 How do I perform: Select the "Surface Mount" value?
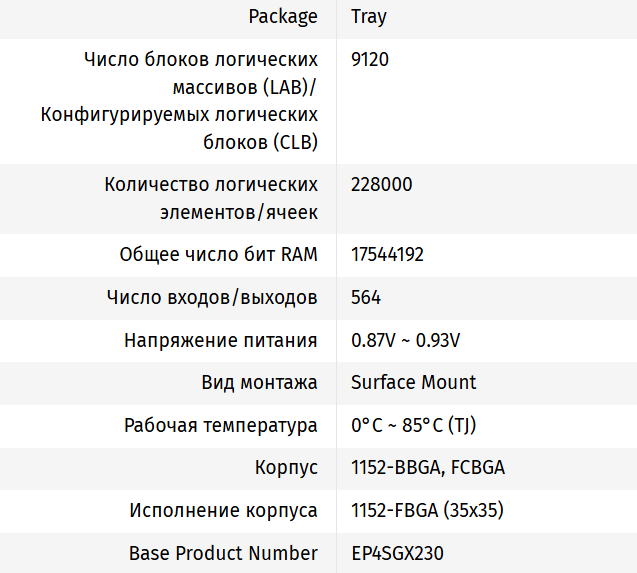pyautogui.click(x=414, y=382)
